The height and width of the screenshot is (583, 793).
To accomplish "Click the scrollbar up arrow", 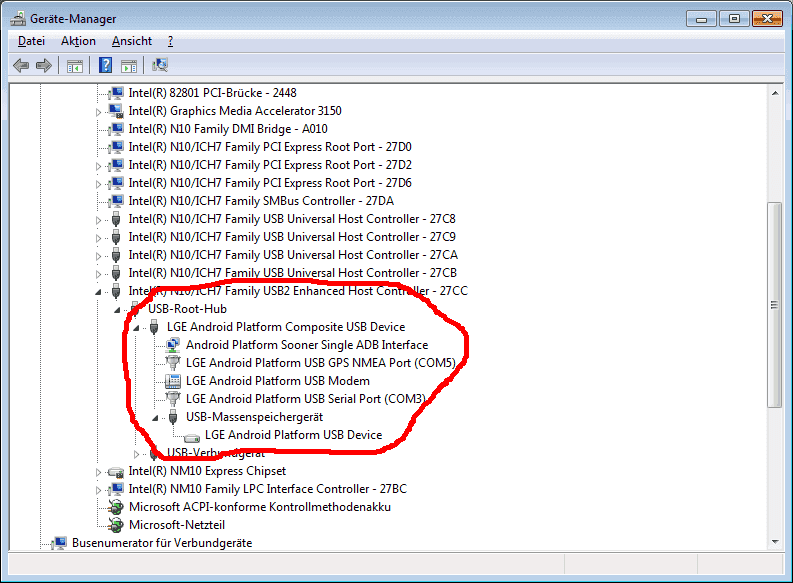I will [775, 93].
